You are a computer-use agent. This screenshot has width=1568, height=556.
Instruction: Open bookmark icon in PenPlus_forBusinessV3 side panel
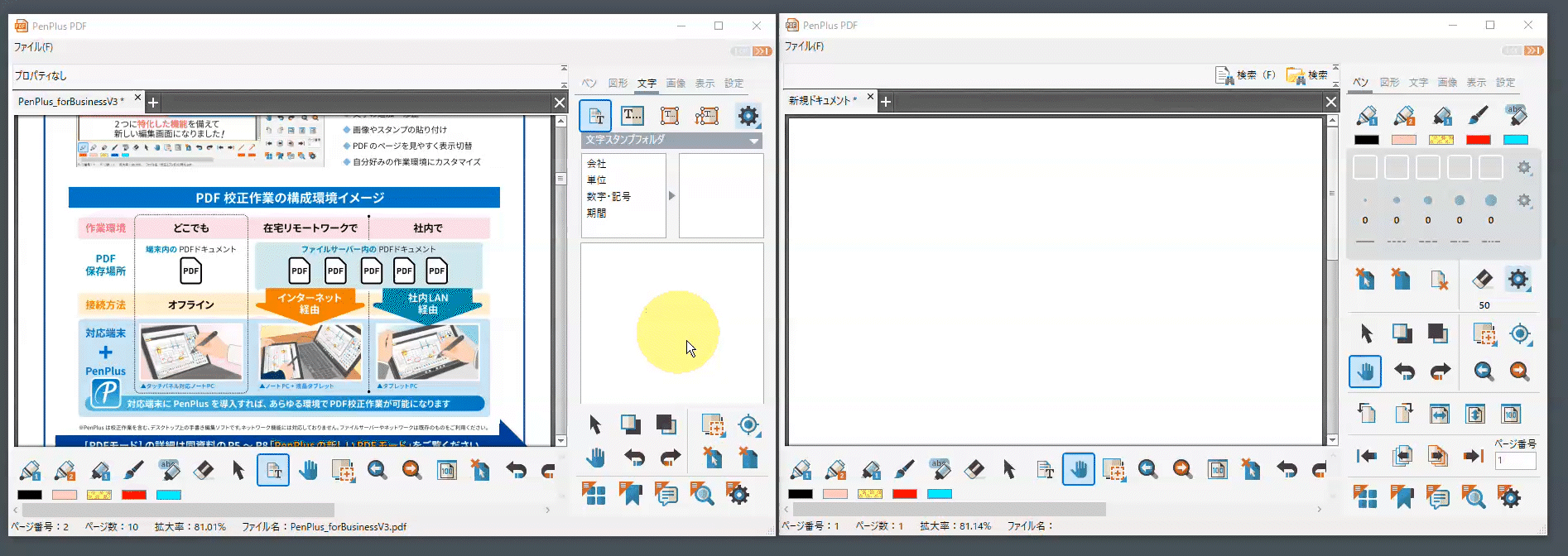tap(630, 495)
